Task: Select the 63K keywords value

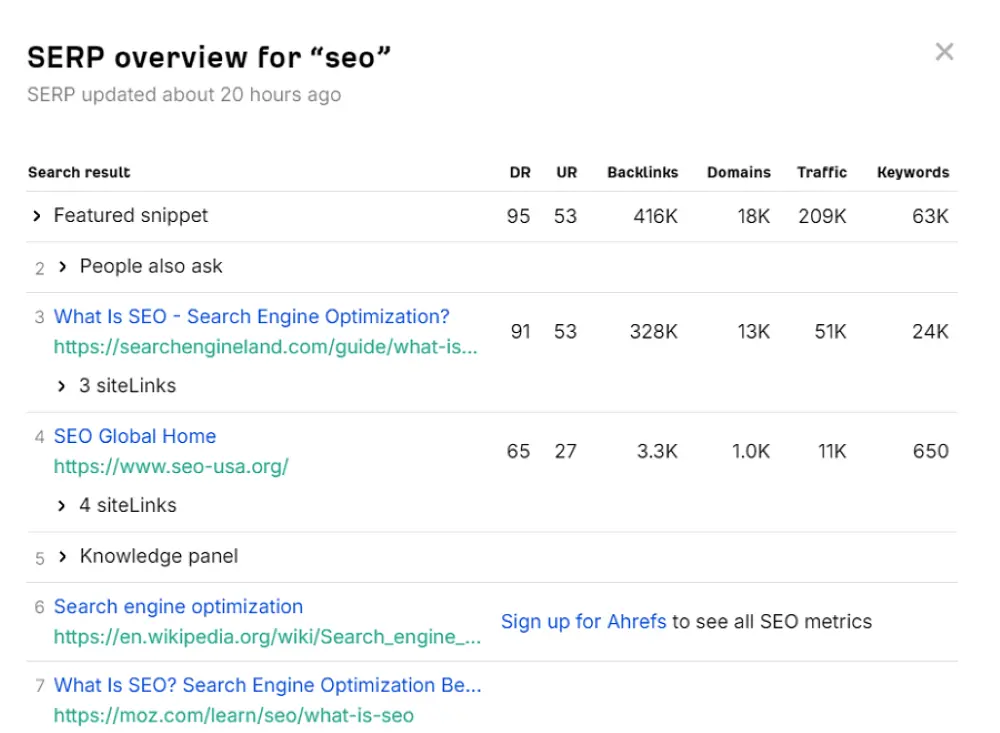Action: pos(930,216)
